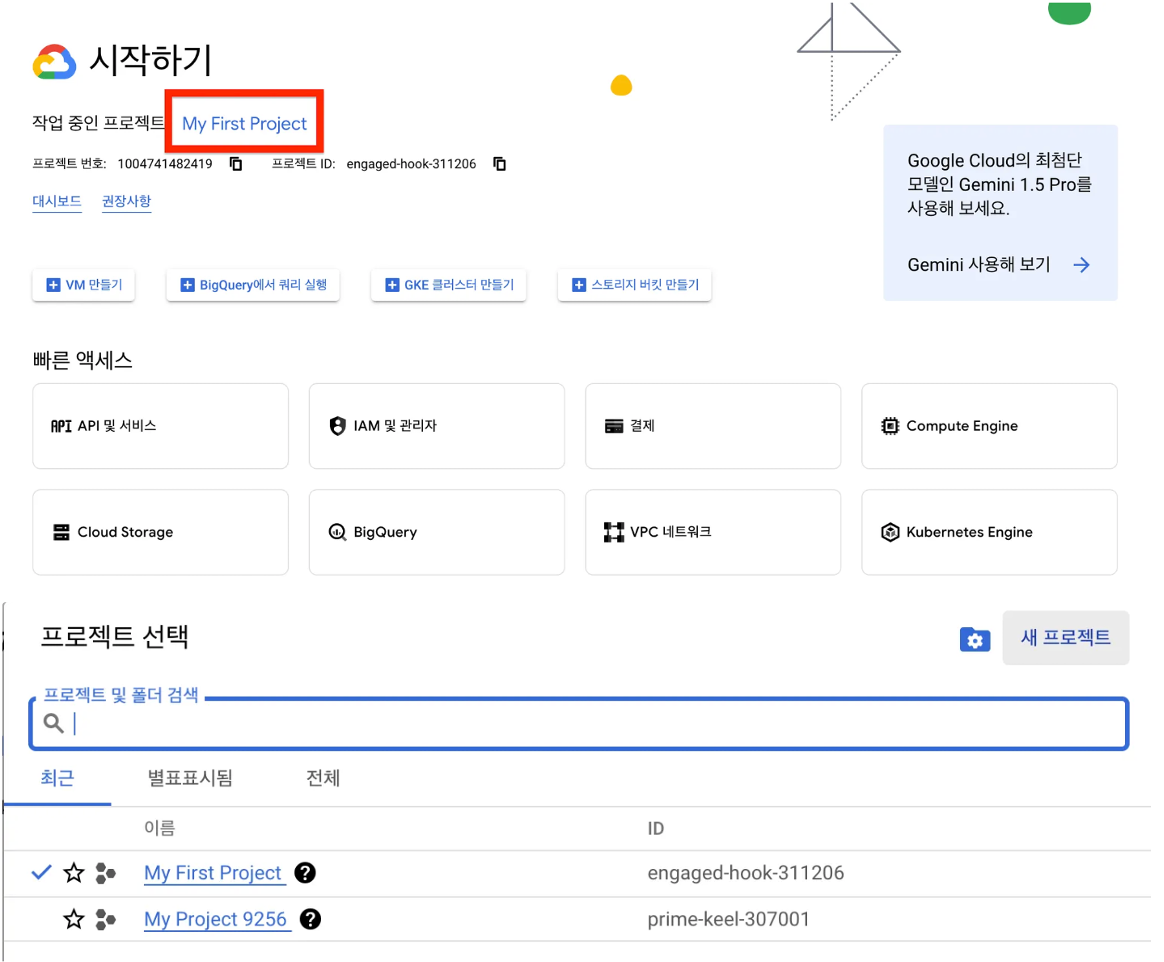Star the My Project 9256 row
The height and width of the screenshot is (962, 1164).
[x=73, y=920]
